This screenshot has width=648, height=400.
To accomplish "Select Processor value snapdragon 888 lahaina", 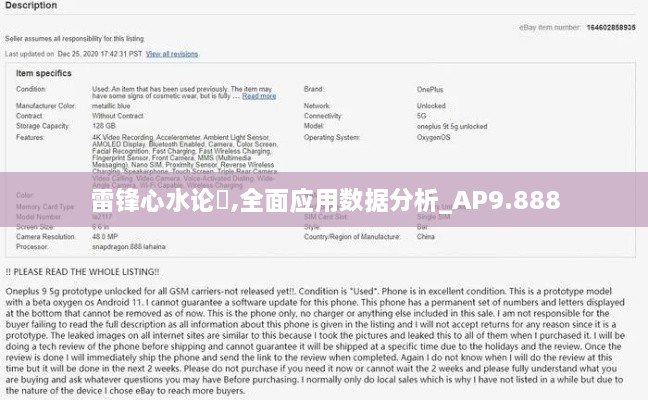I will tap(129, 247).
